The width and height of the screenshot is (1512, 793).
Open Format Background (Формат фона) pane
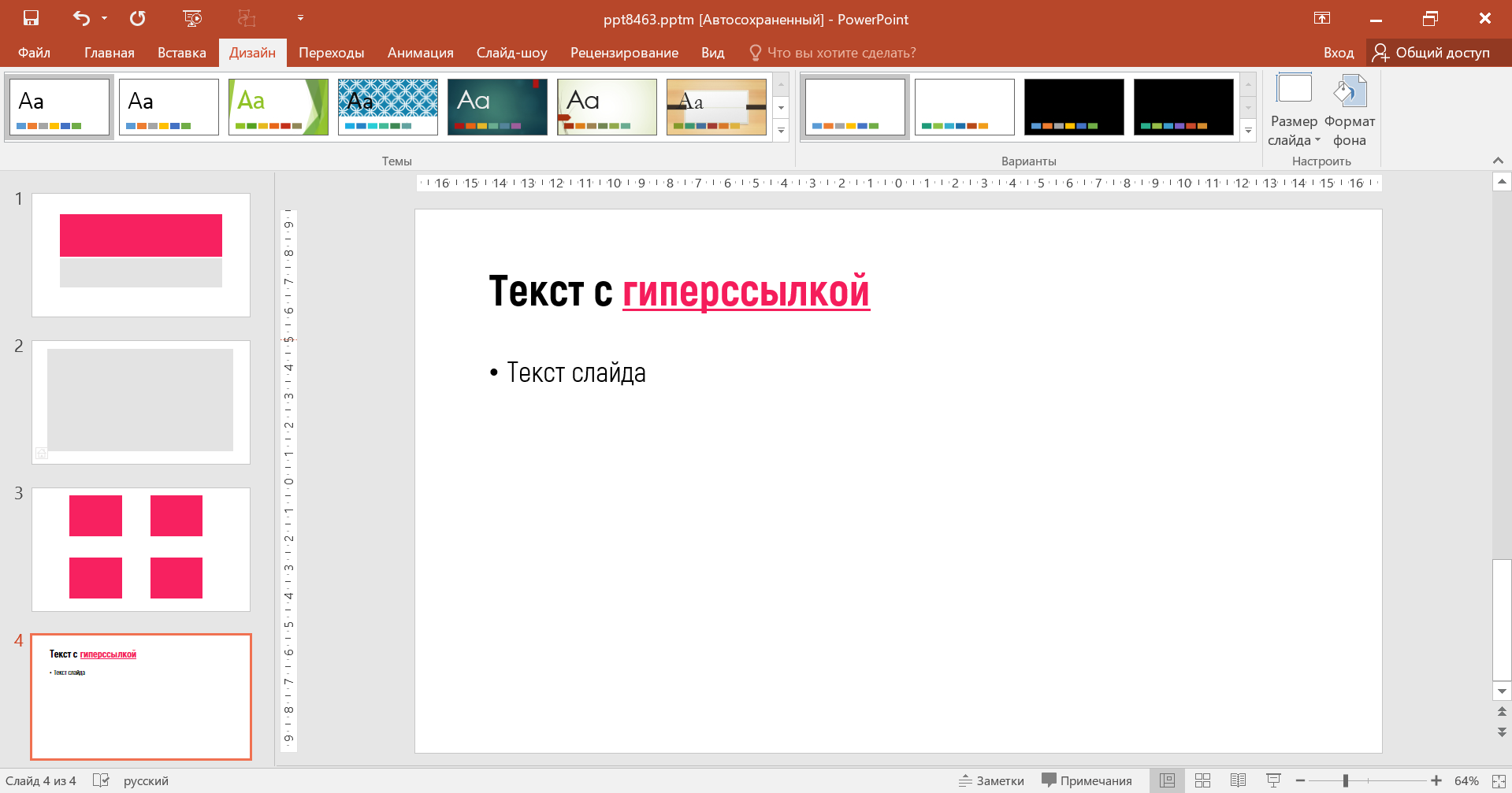(1349, 111)
